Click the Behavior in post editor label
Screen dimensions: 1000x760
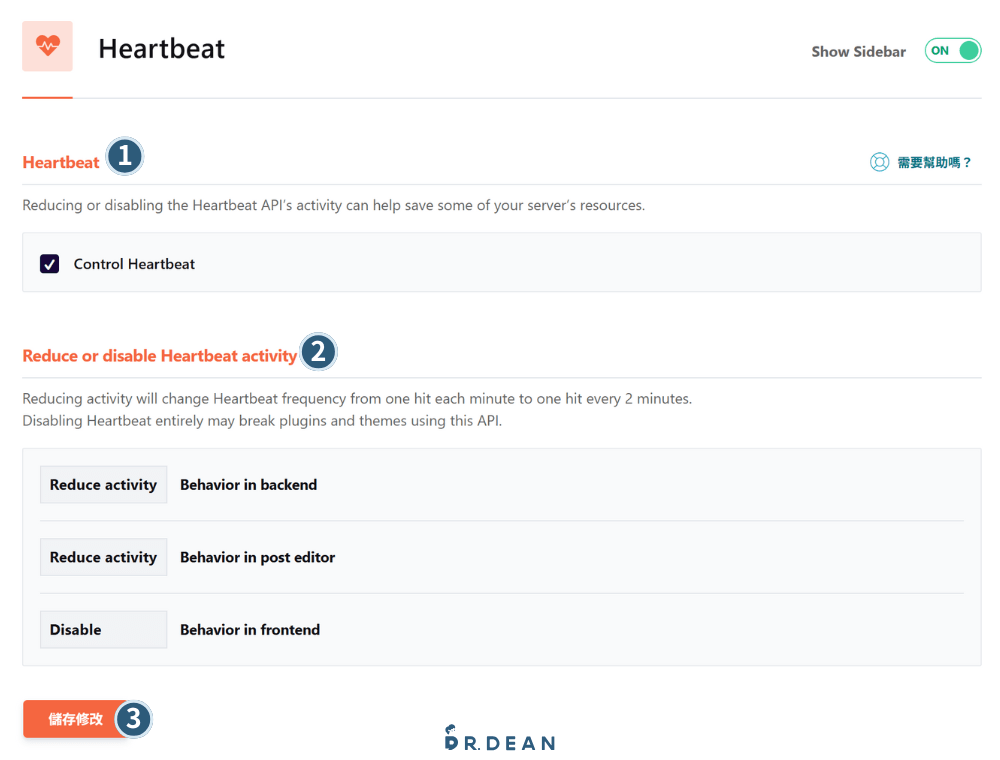pyautogui.click(x=257, y=557)
